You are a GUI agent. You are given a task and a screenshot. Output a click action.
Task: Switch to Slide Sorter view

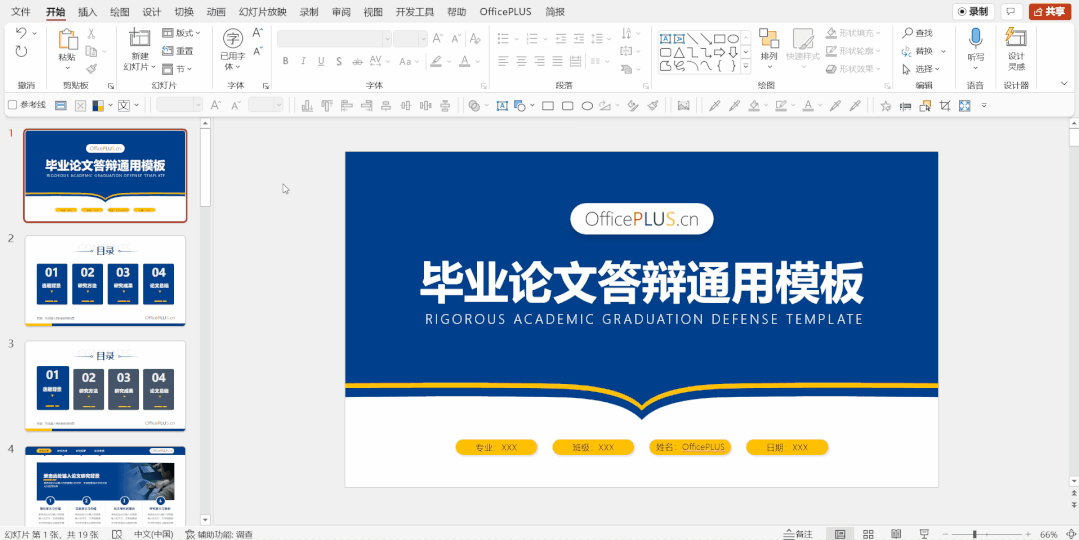point(868,534)
